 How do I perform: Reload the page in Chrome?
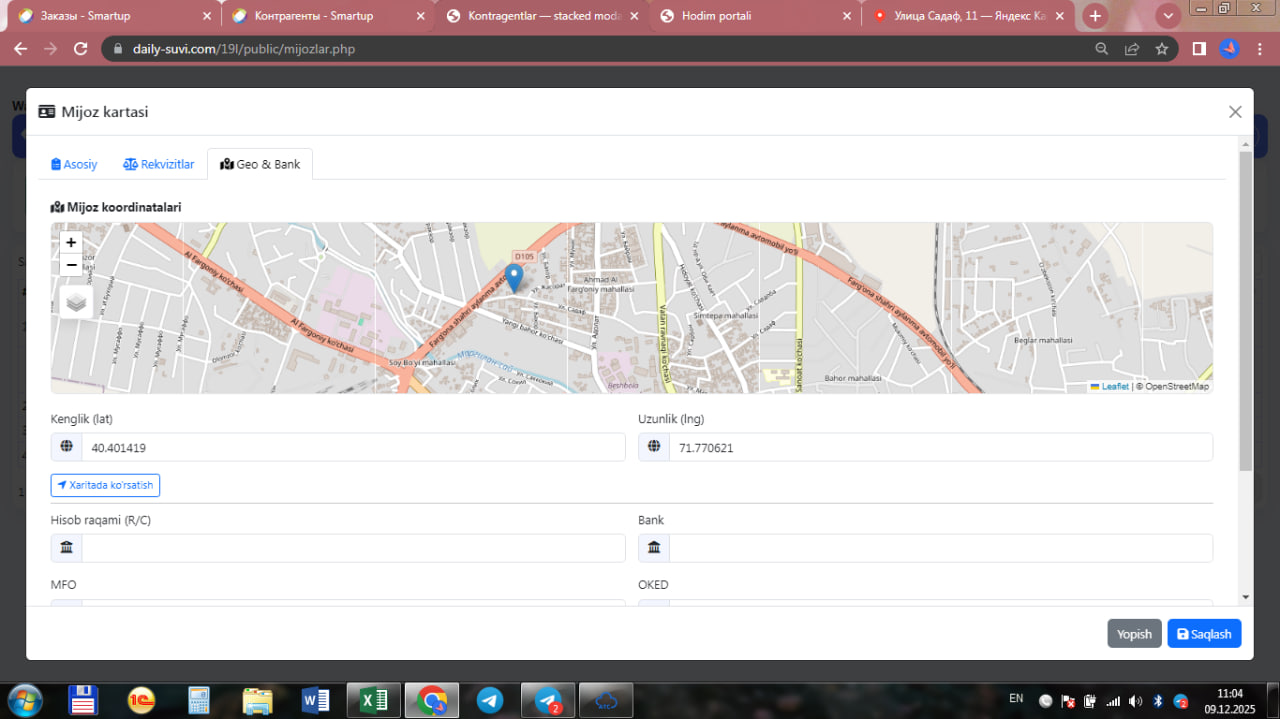click(x=81, y=48)
